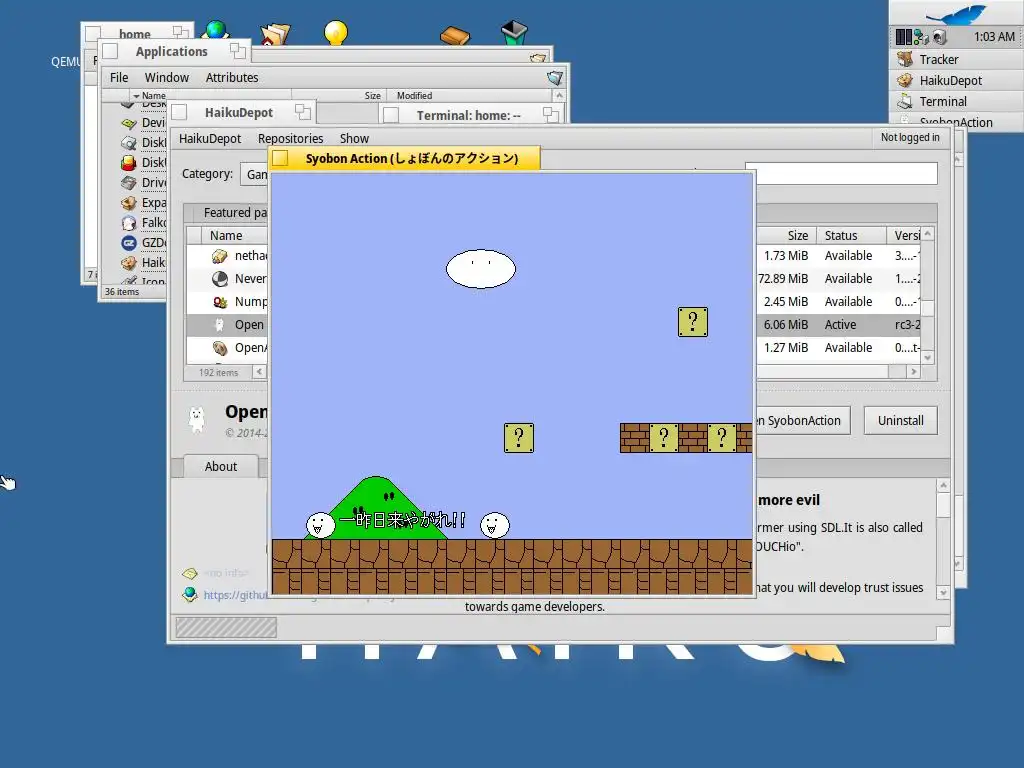Click the Expander icon in Applications window

(x=129, y=203)
